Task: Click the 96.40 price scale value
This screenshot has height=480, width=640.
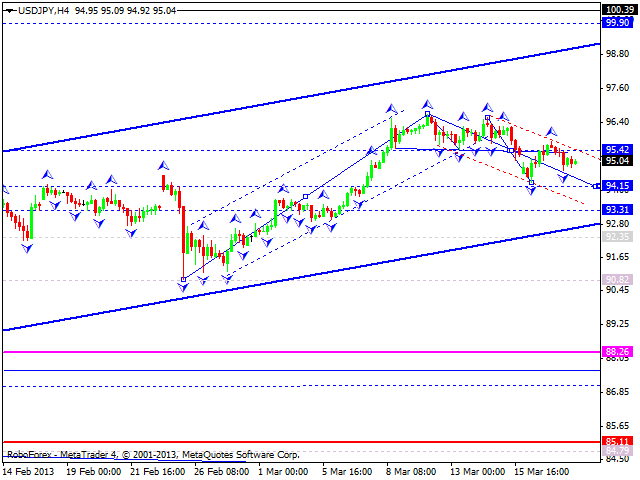Action: (617, 122)
